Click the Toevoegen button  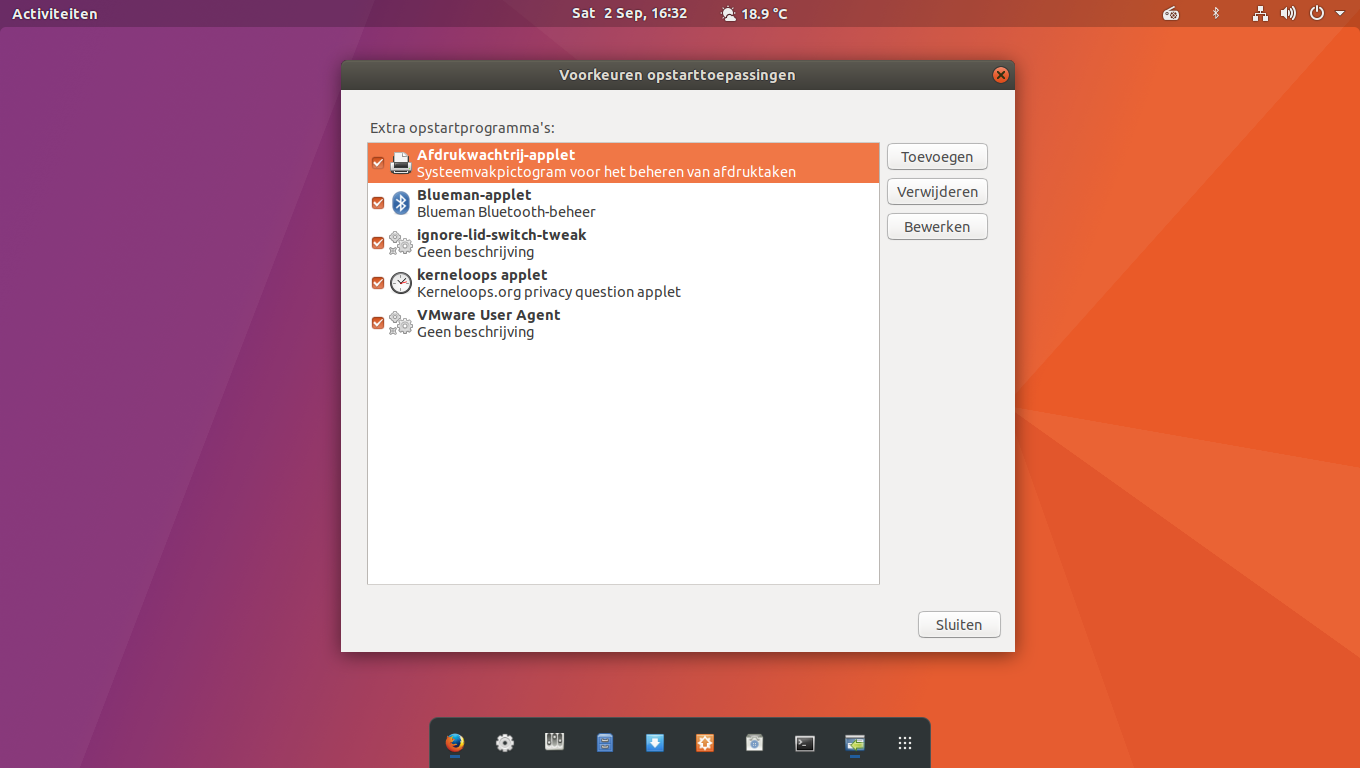point(937,157)
